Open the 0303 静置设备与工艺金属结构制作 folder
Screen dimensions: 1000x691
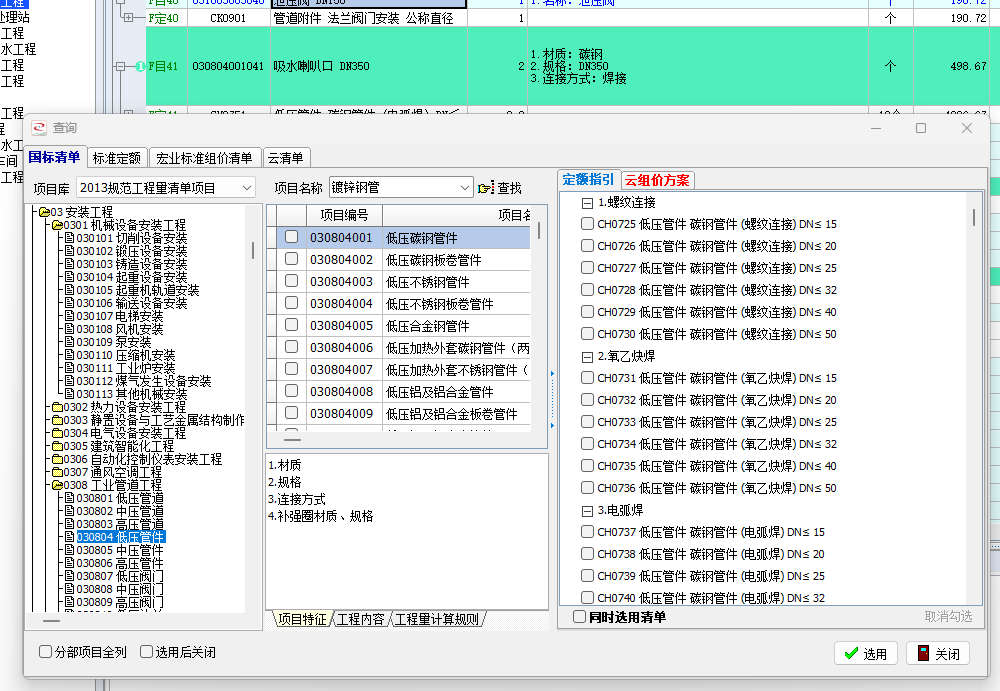57,420
